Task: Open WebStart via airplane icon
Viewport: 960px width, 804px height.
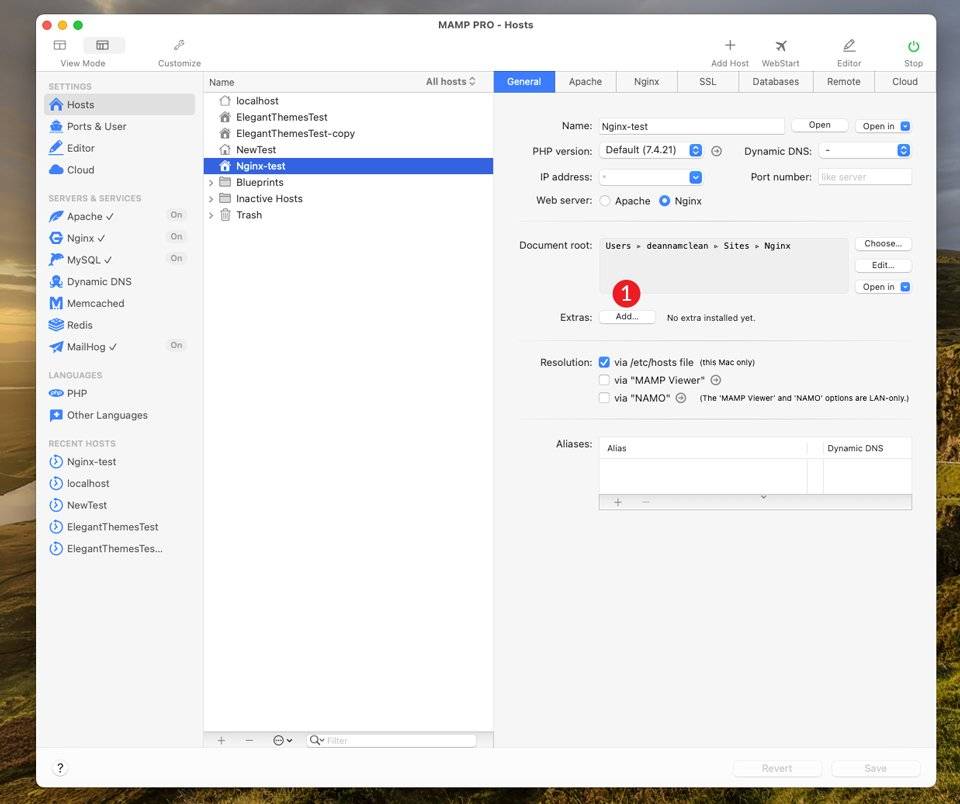Action: tap(780, 46)
